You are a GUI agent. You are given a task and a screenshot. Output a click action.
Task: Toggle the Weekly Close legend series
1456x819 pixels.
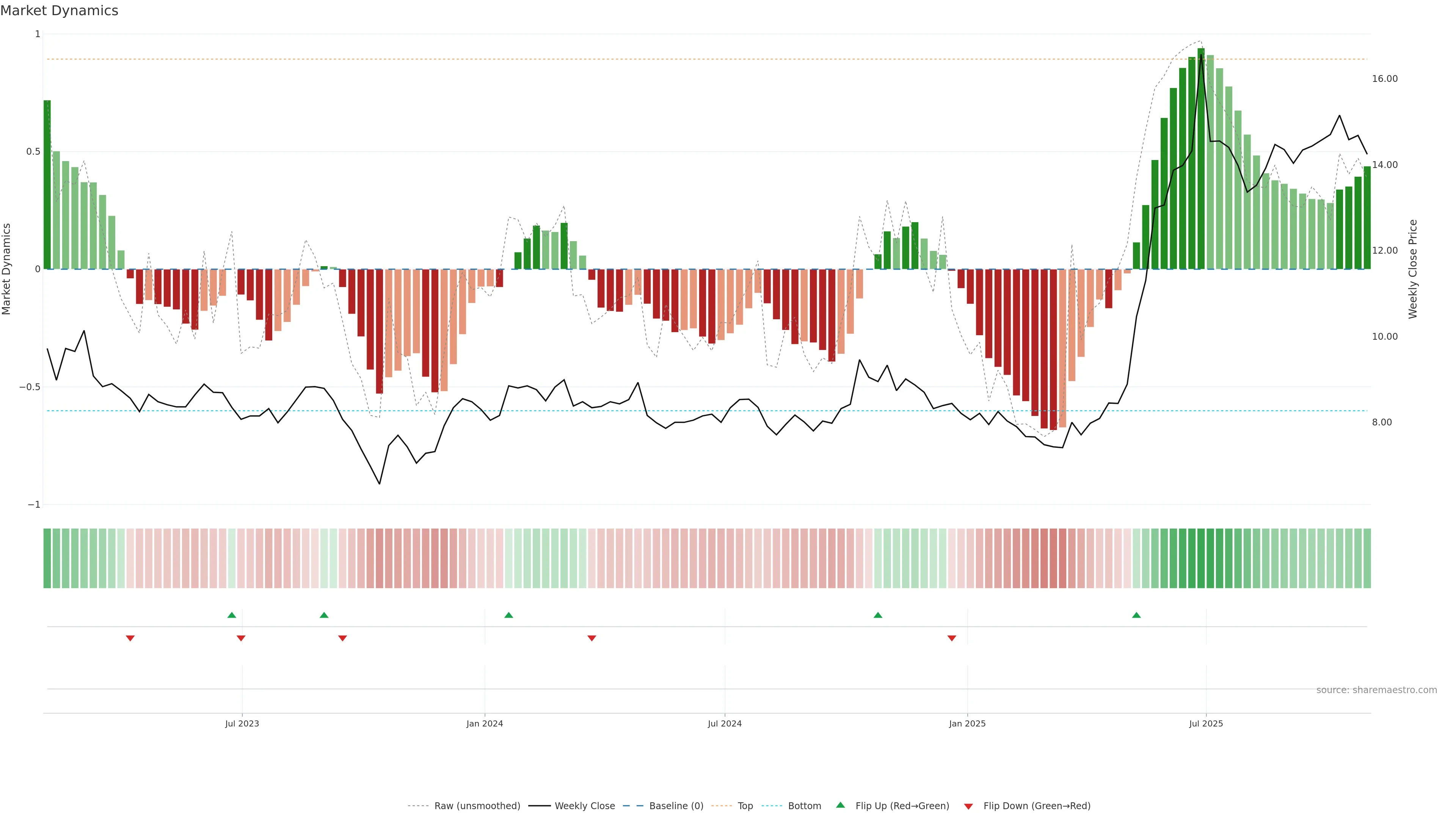pyautogui.click(x=584, y=806)
